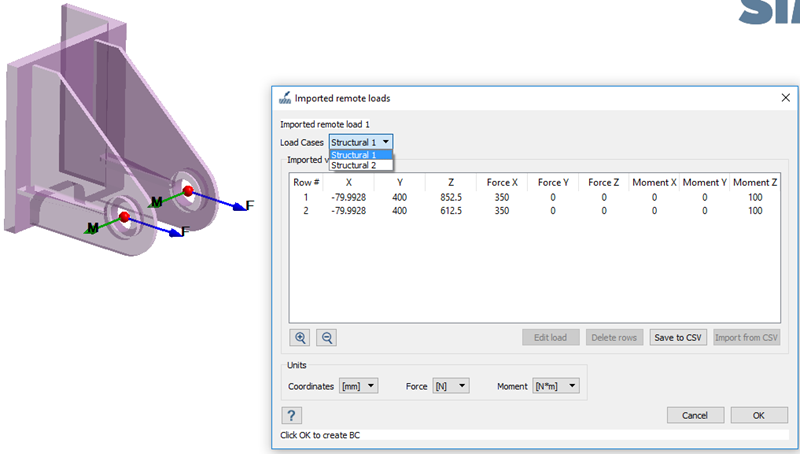Expand the Force units dropdown

450,385
